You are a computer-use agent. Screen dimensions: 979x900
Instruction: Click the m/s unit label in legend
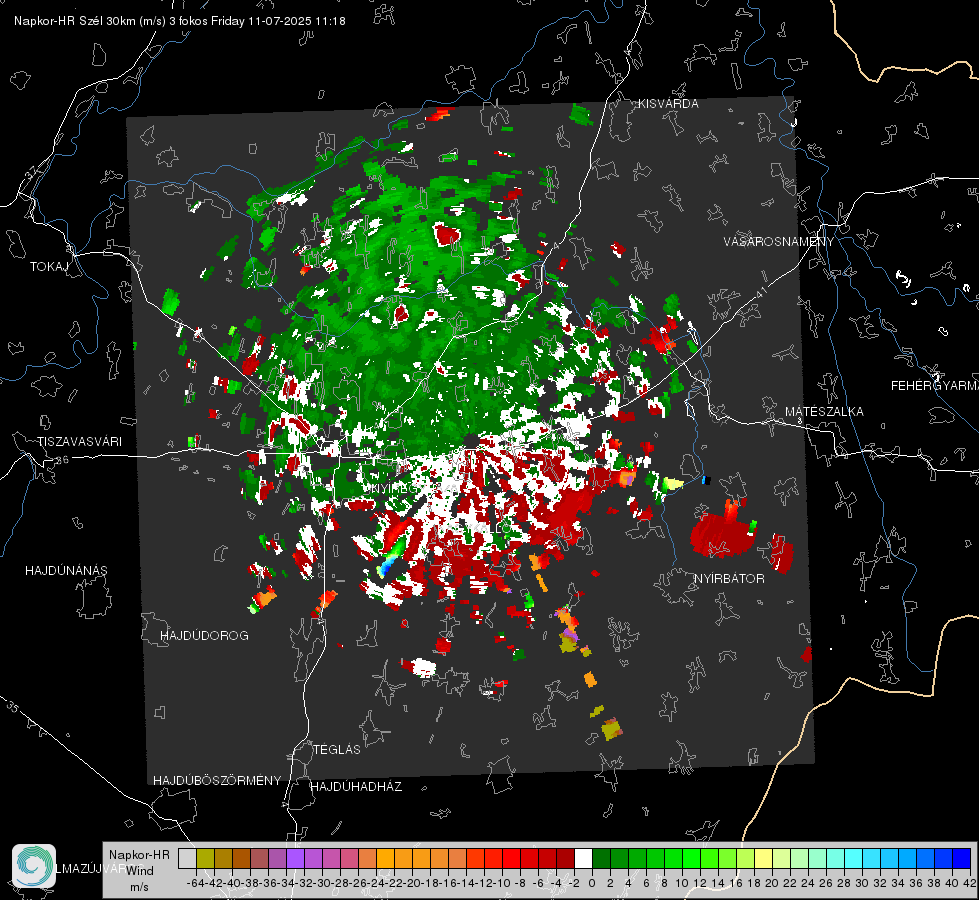point(139,887)
